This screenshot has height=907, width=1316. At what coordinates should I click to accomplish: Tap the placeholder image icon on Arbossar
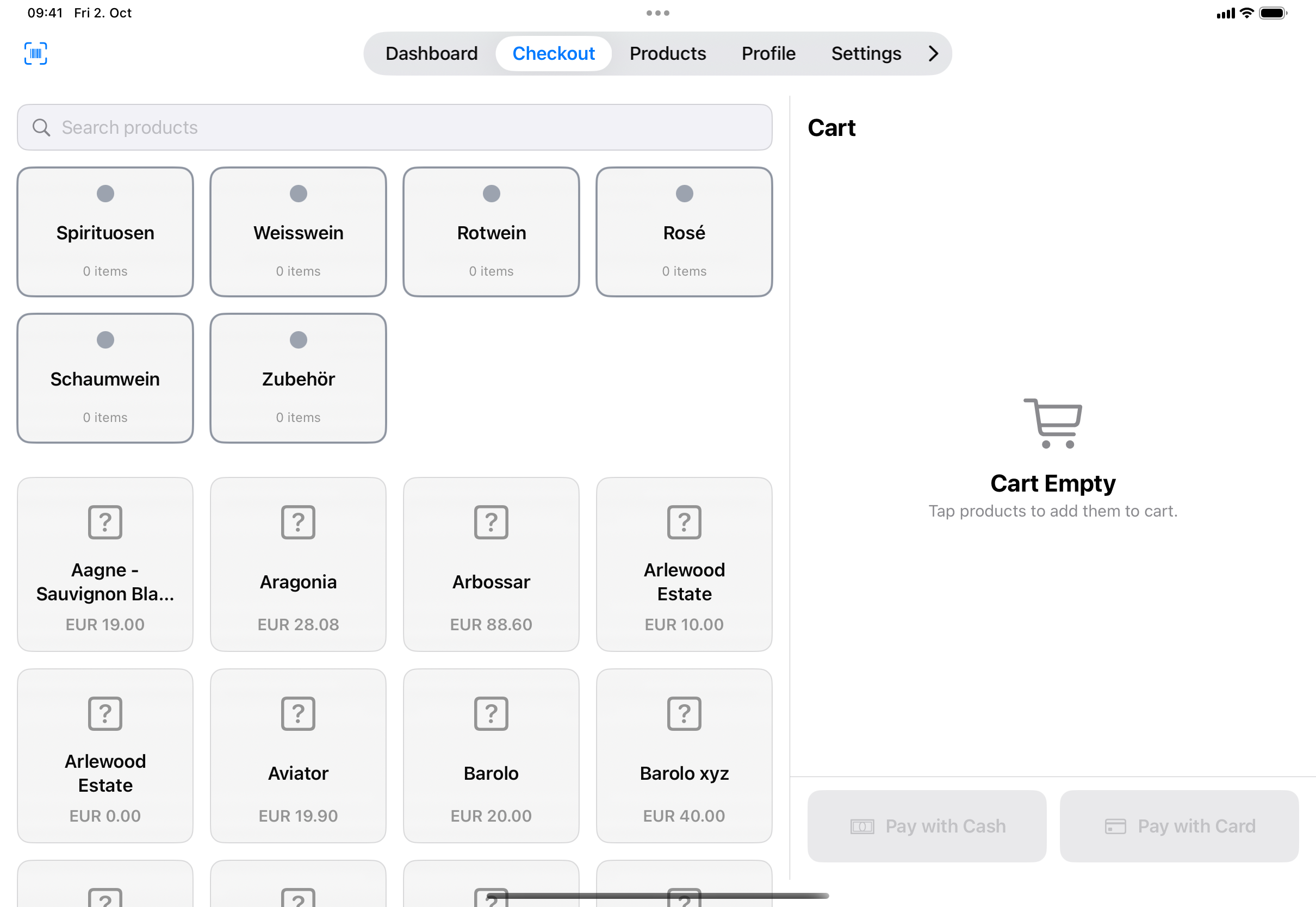491,521
